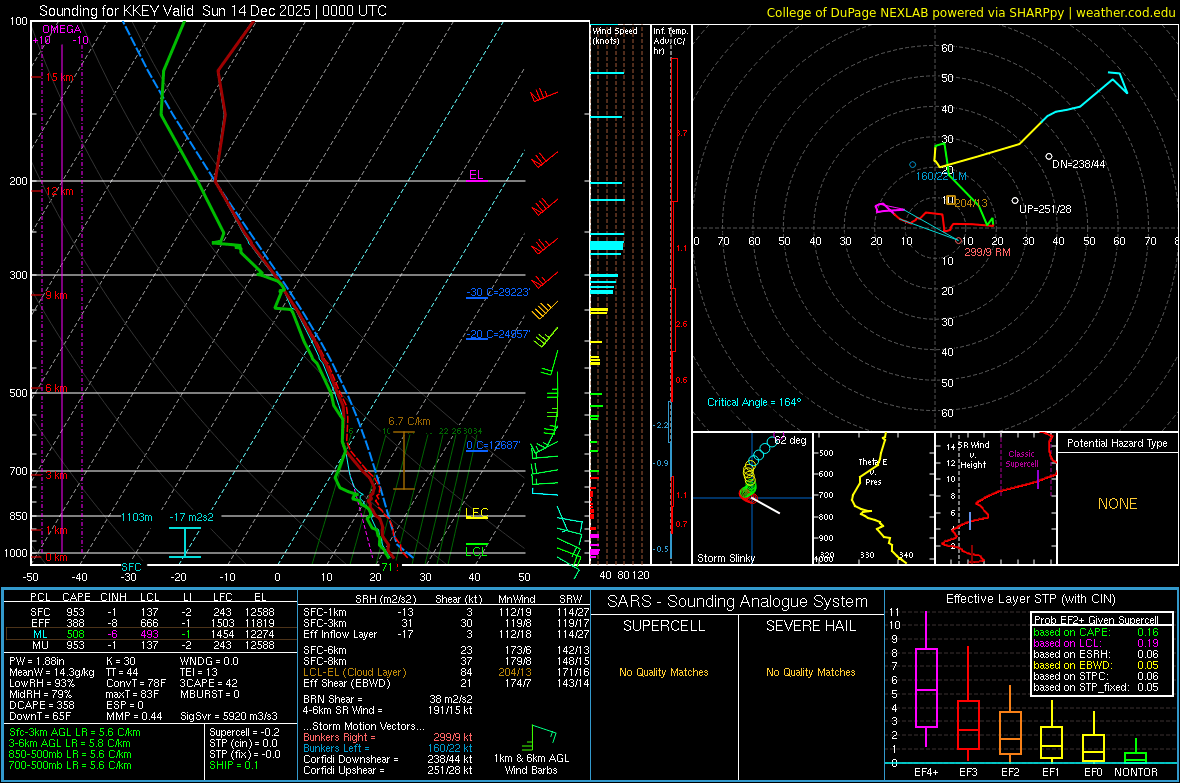Click the 'ConvT = 78F' value
The width and height of the screenshot is (1180, 783).
(135, 683)
